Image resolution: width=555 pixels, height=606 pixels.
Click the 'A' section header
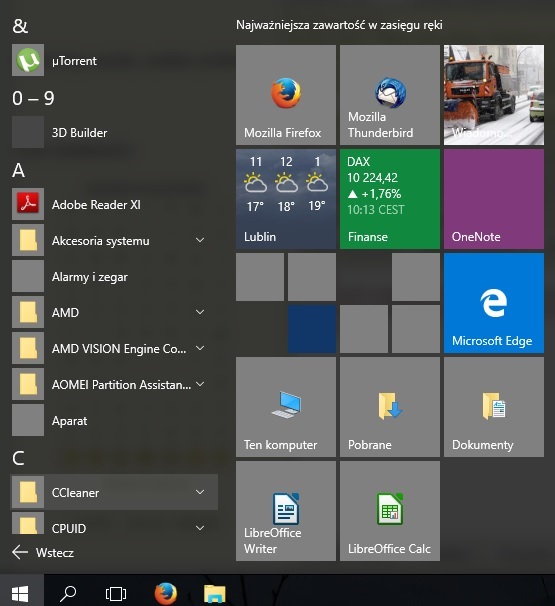pos(18,170)
